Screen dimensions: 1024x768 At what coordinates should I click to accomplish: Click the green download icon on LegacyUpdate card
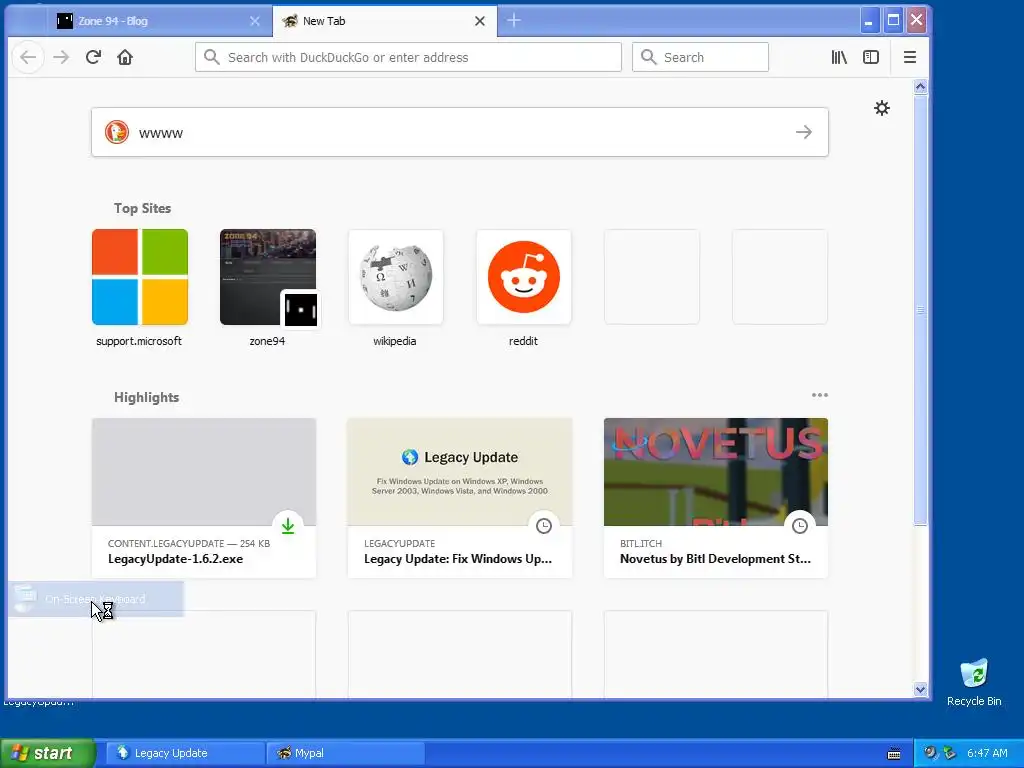pos(288,526)
